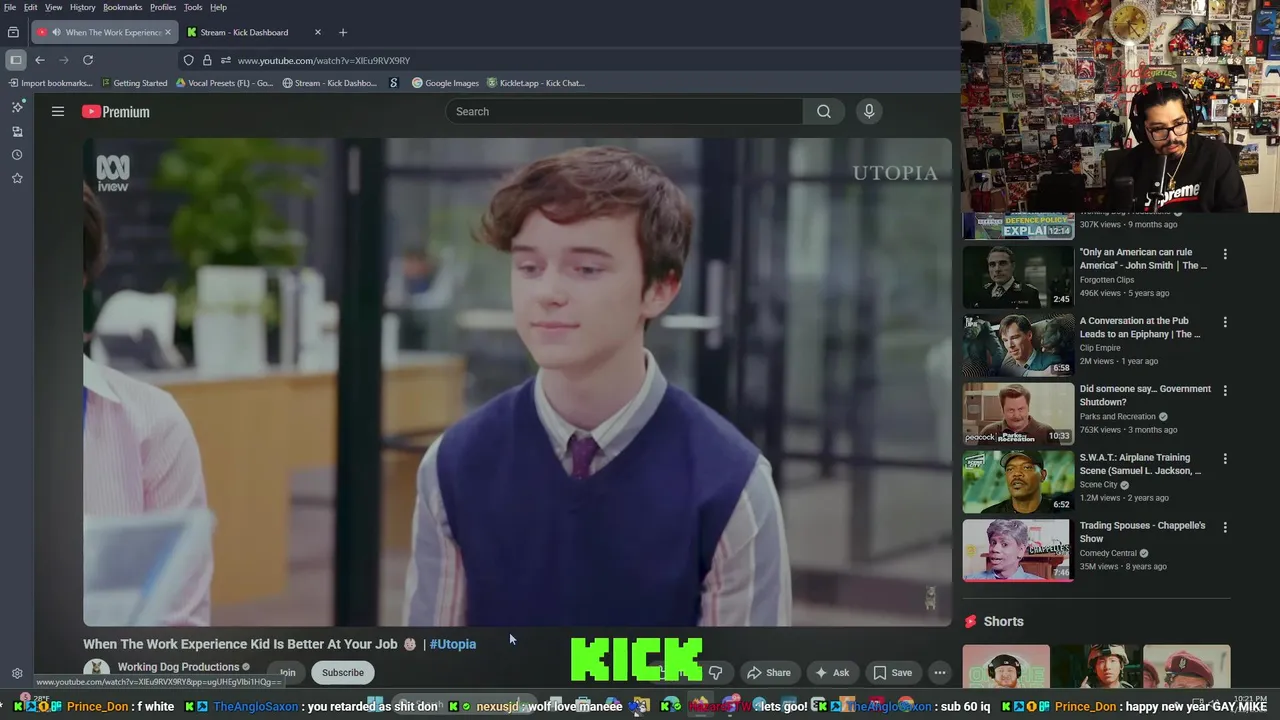Image resolution: width=1280 pixels, height=720 pixels.
Task: Open more options for the John Smith video
Action: (x=1225, y=254)
